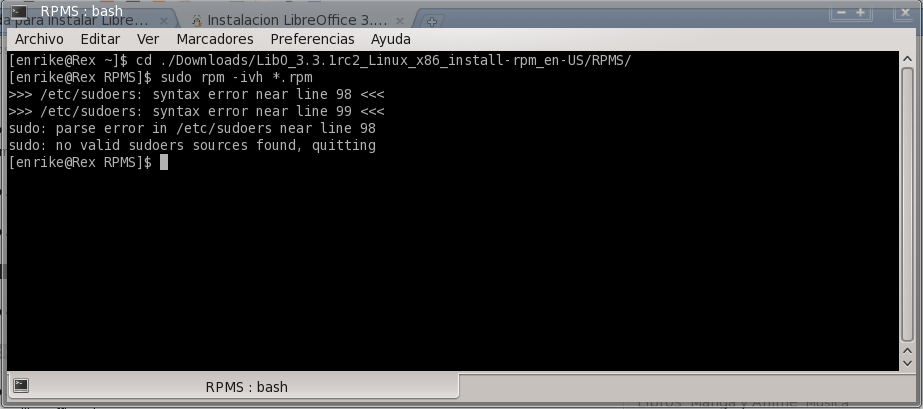Click the bottom scrollbar down arrow
The height and width of the screenshot is (409, 923).
pos(908,363)
